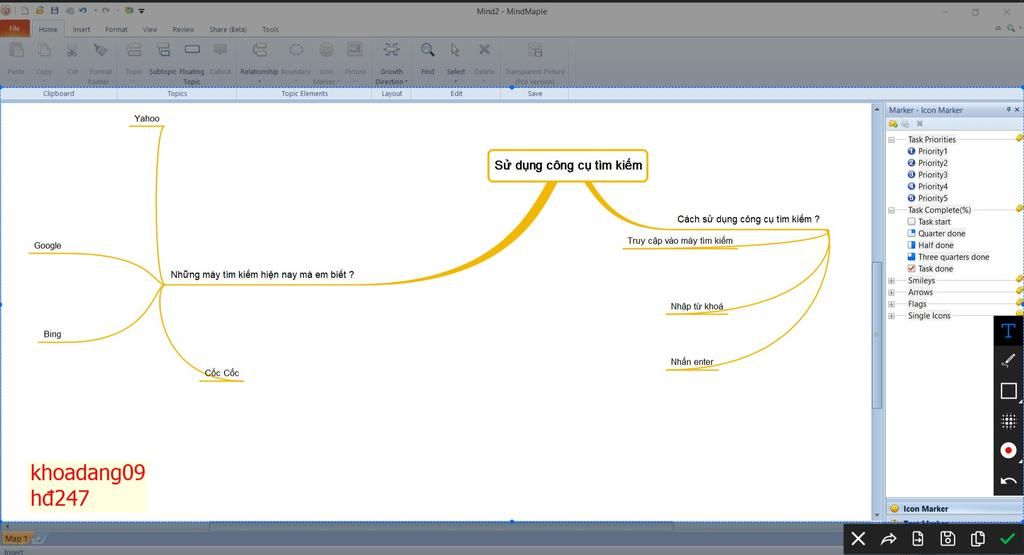Select the Quarter done marker

coord(936,234)
